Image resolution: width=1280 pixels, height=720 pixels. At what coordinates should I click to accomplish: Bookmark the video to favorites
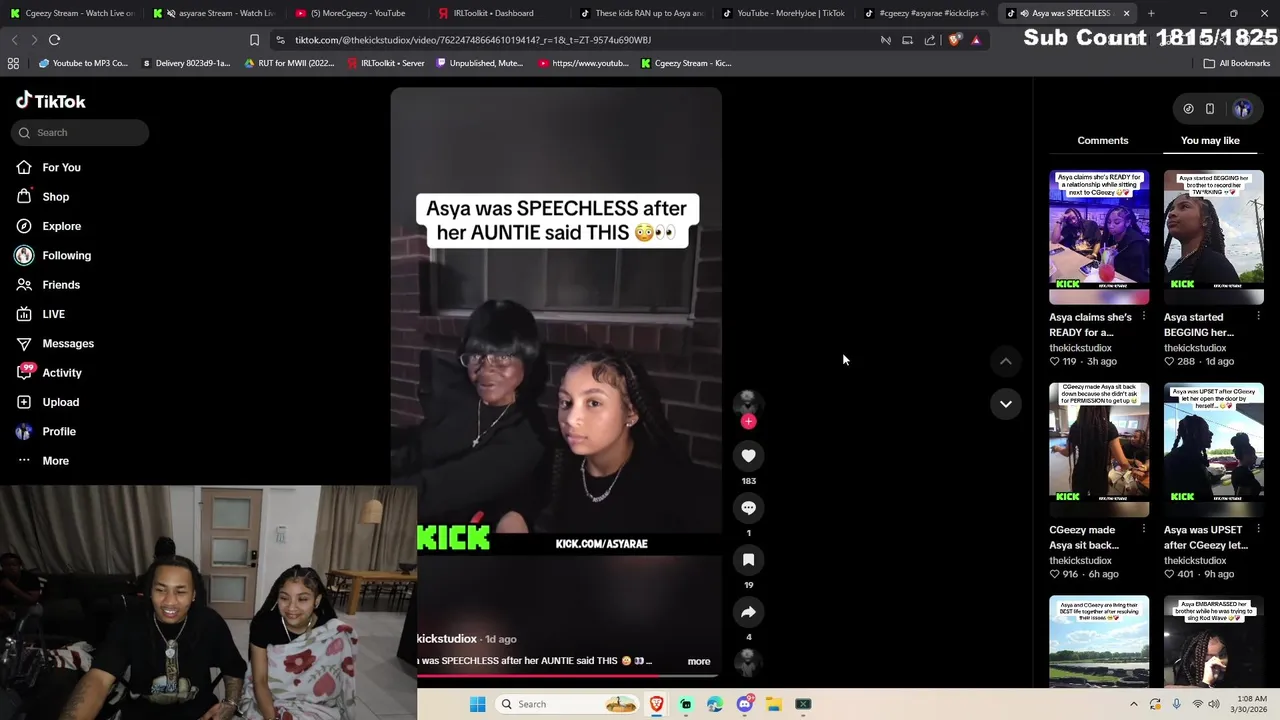click(x=748, y=560)
